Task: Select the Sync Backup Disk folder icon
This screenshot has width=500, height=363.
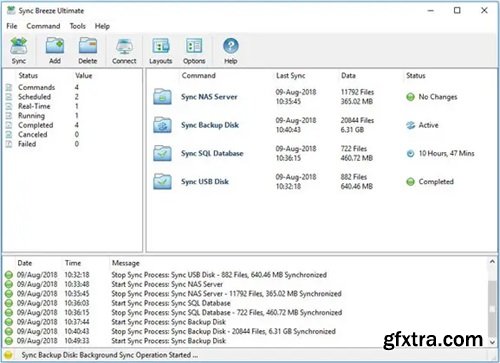Action: point(162,125)
